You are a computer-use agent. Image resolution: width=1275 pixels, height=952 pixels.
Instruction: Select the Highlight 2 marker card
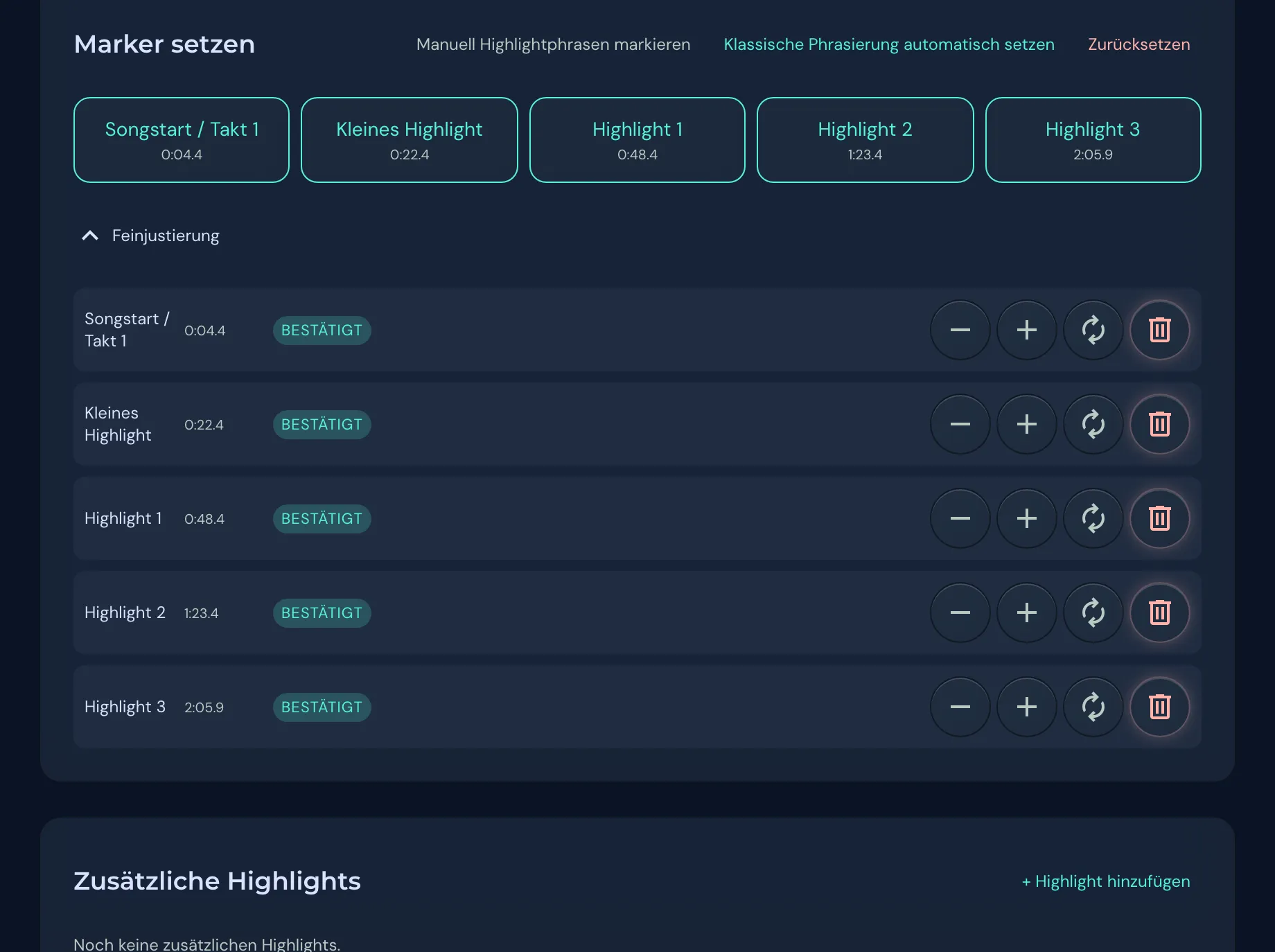865,140
